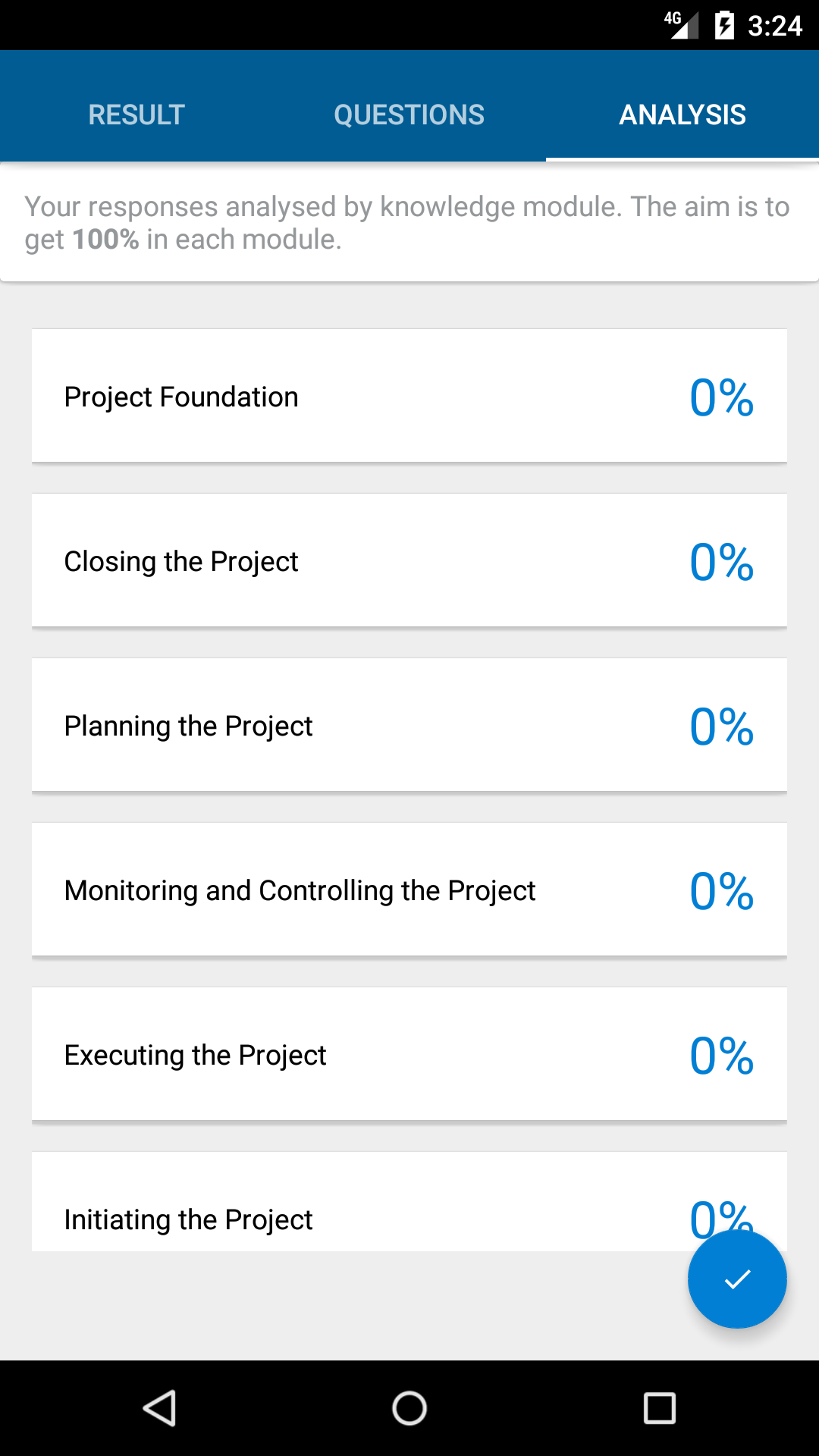Tap the battery charging status icon
The width and height of the screenshot is (819, 1456).
click(x=724, y=26)
